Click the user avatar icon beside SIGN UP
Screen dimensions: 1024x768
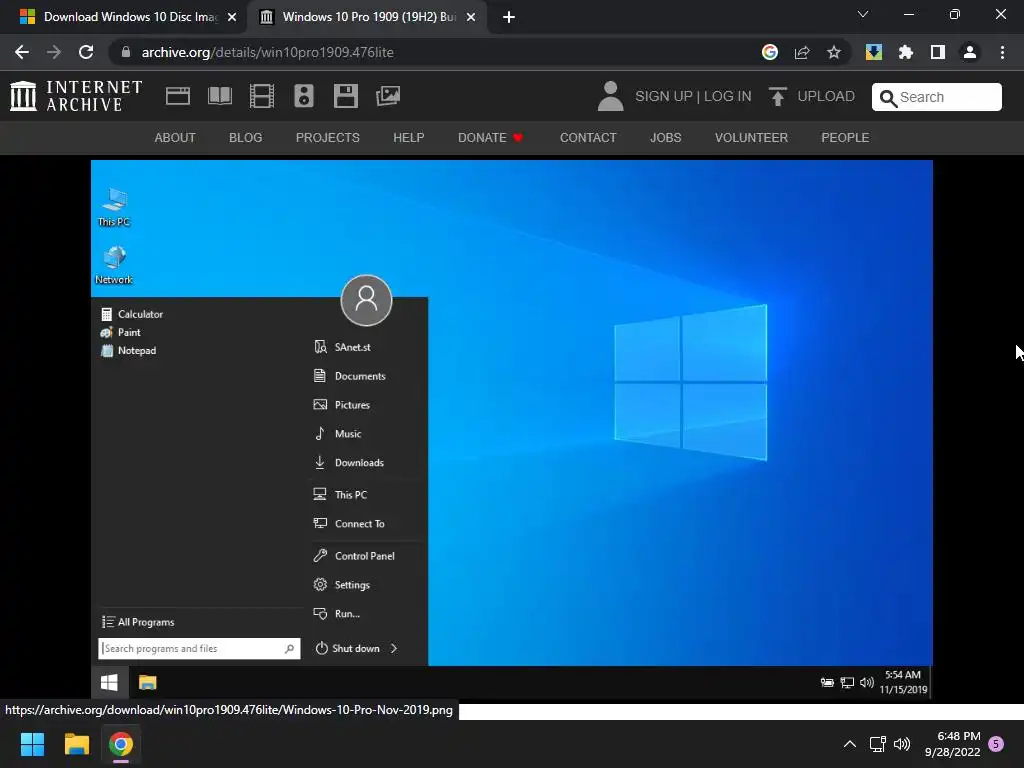click(611, 96)
